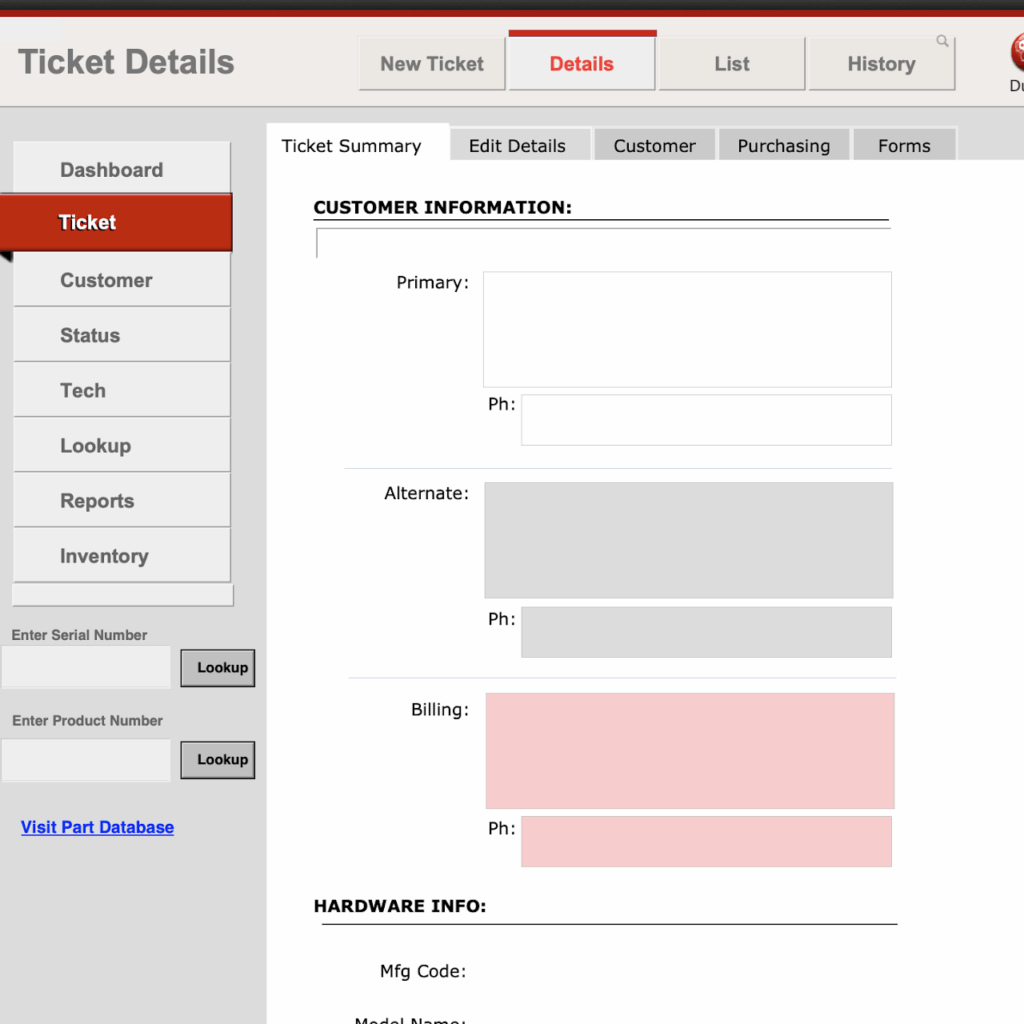Go to the Purchasing sub-tab
Viewport: 1024px width, 1024px height.
click(783, 146)
